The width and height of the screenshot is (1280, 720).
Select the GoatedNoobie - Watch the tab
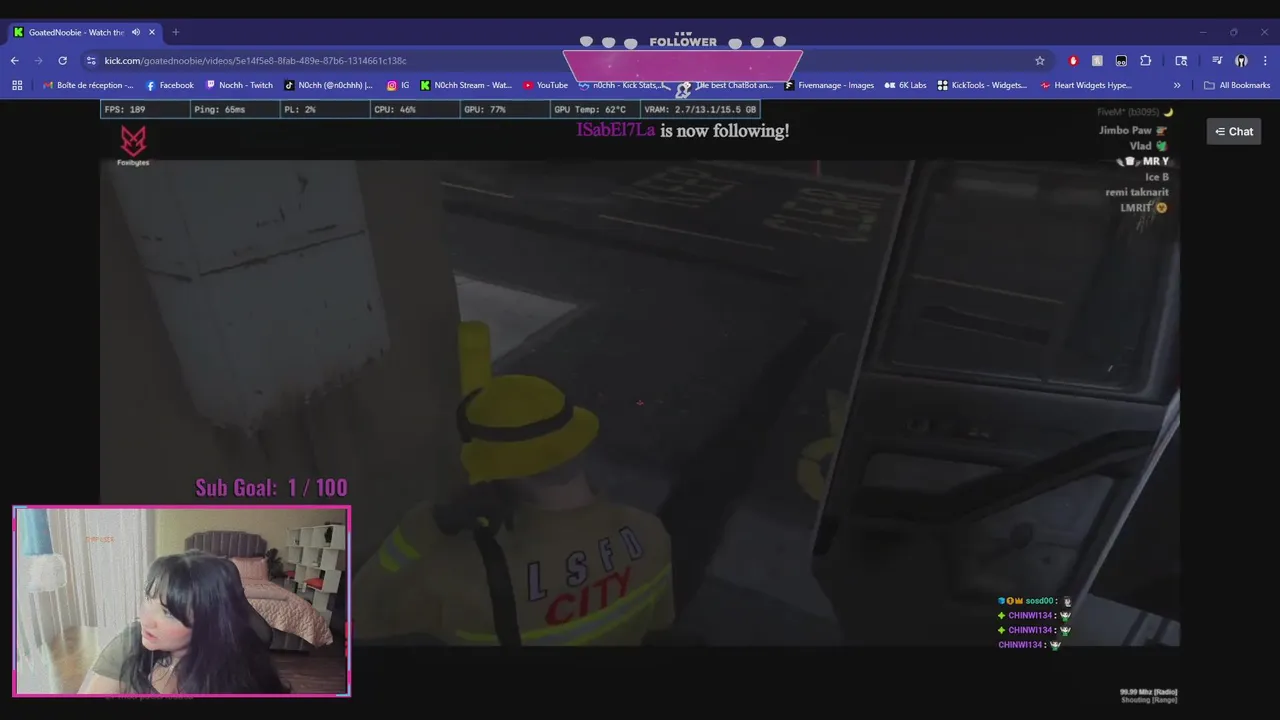pos(85,32)
